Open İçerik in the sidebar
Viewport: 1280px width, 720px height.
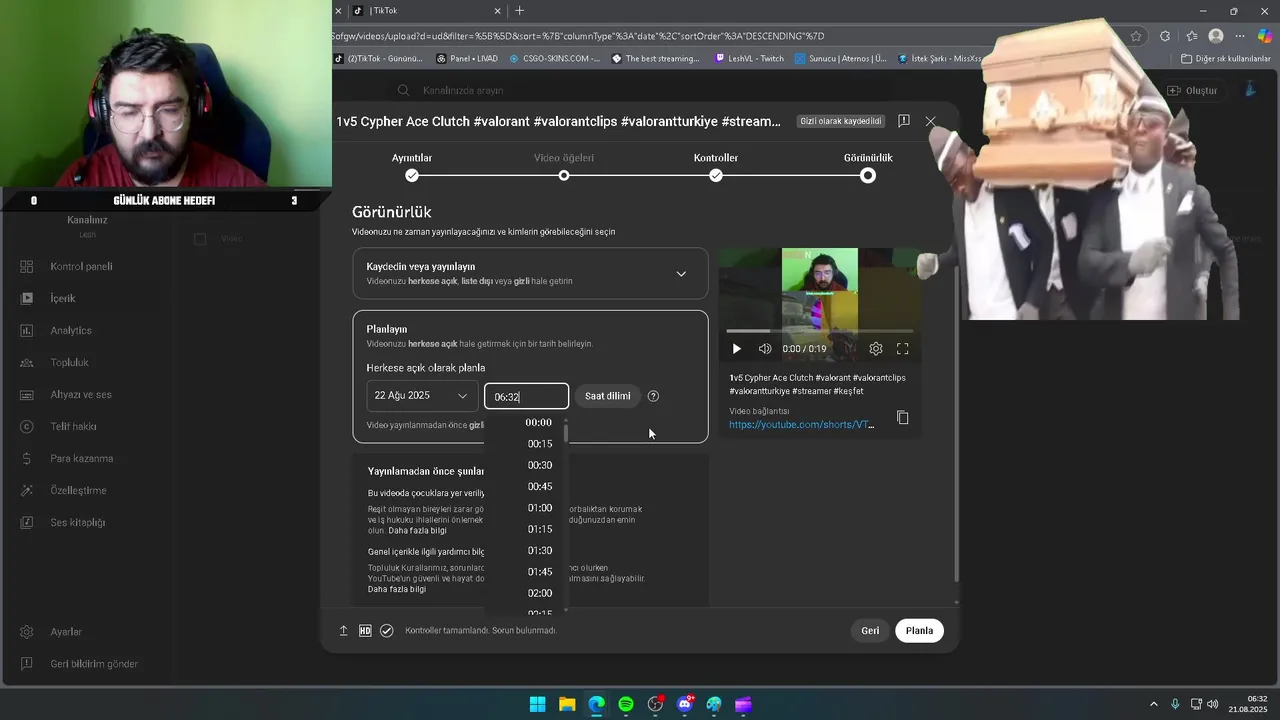point(62,299)
